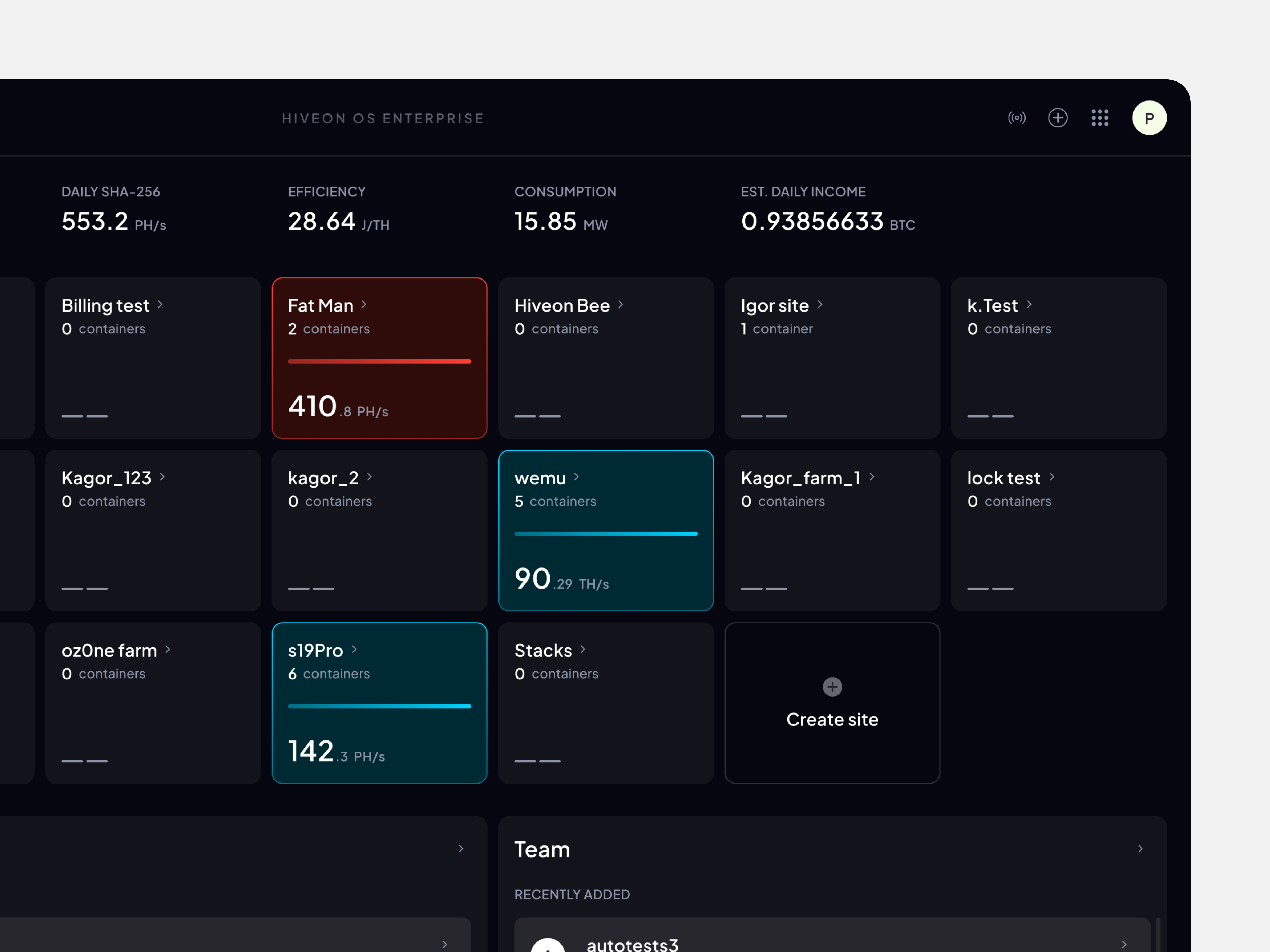The image size is (1270, 952).
Task: Click the wemu hashrate progress bar
Action: coord(606,534)
